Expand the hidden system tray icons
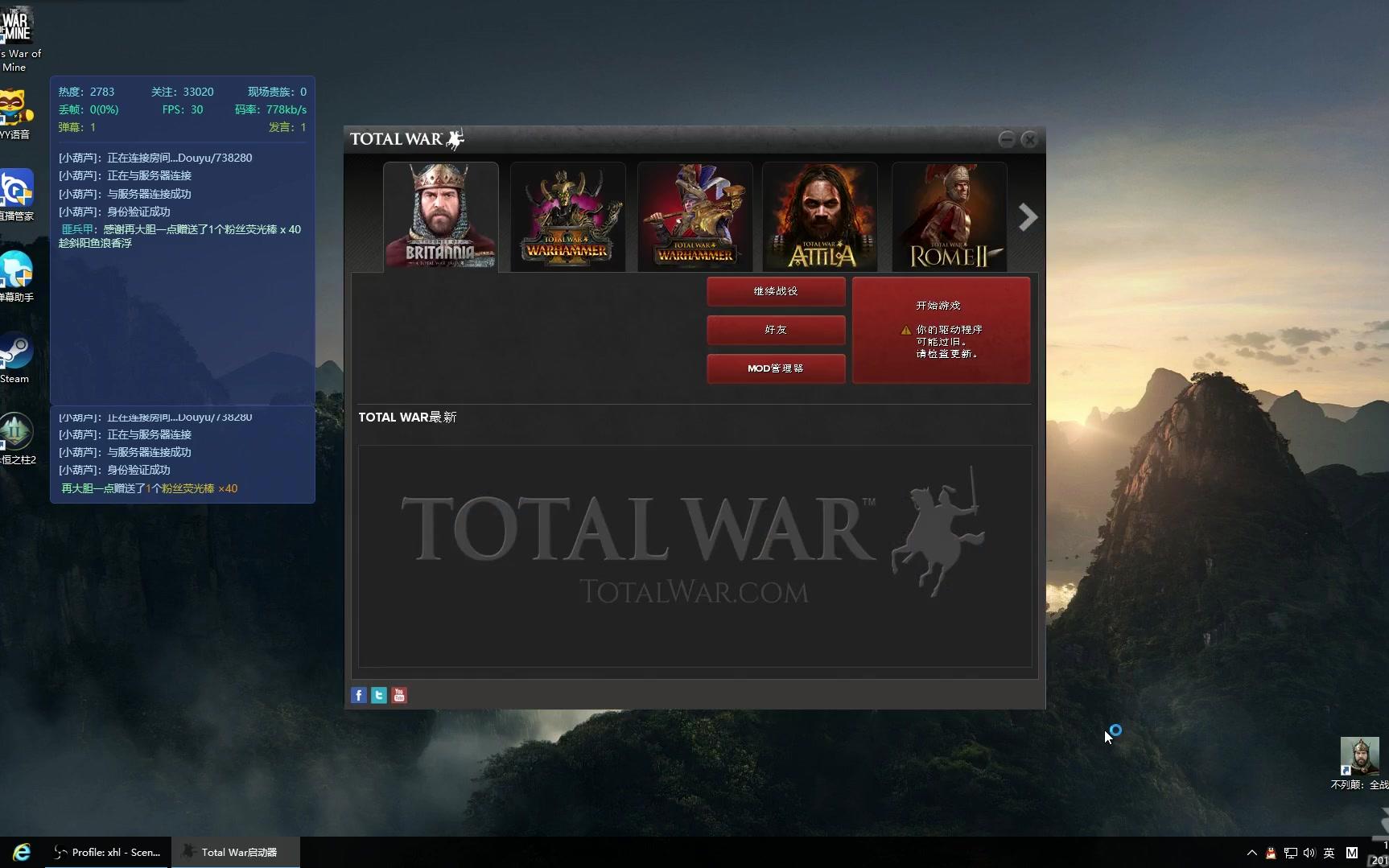Screen dimensions: 1389x868 click(x=1251, y=853)
